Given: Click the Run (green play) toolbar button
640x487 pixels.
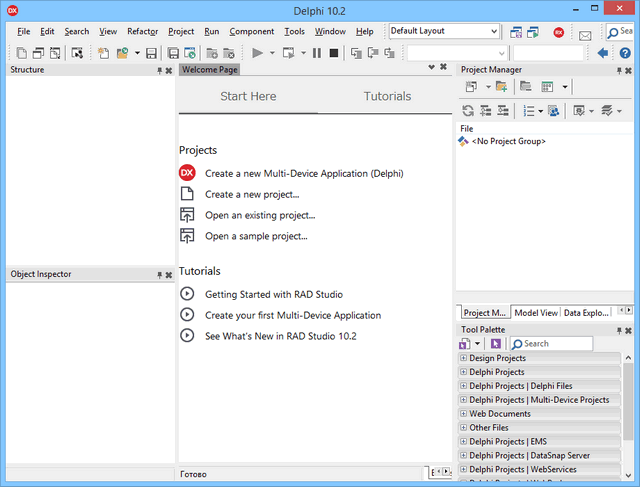Looking at the screenshot, I should click(257, 52).
